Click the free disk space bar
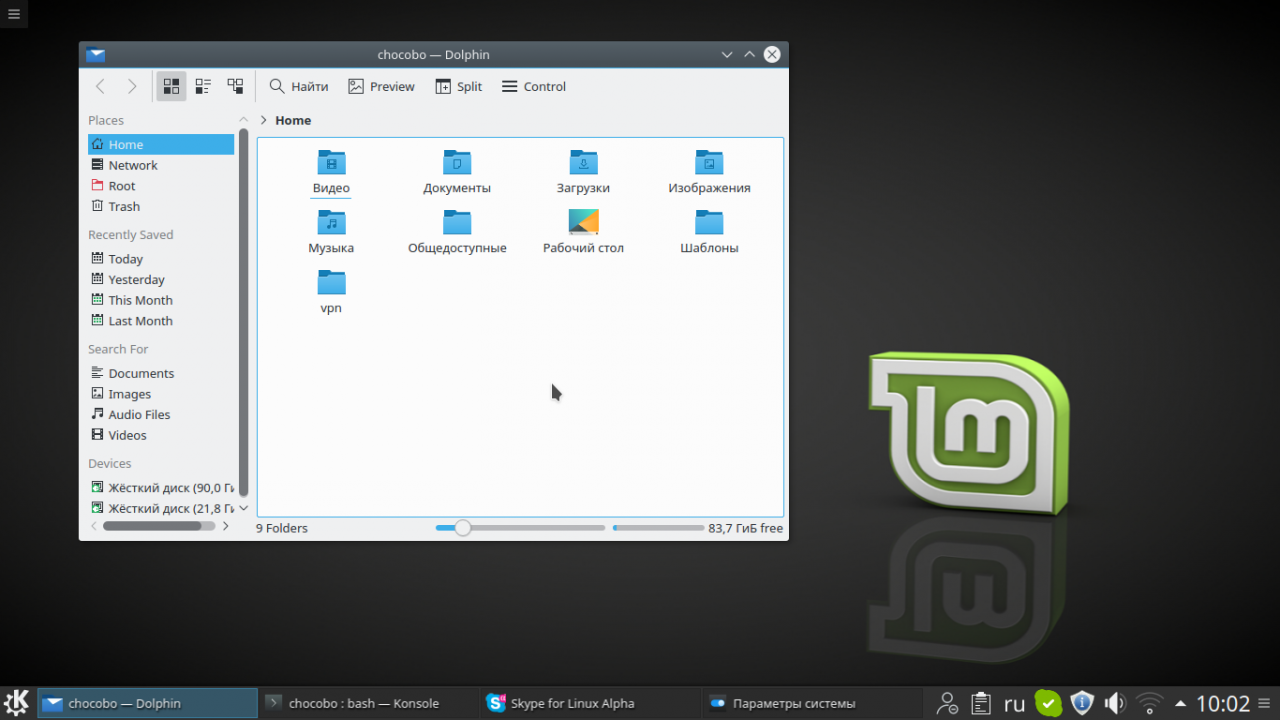 pos(659,528)
